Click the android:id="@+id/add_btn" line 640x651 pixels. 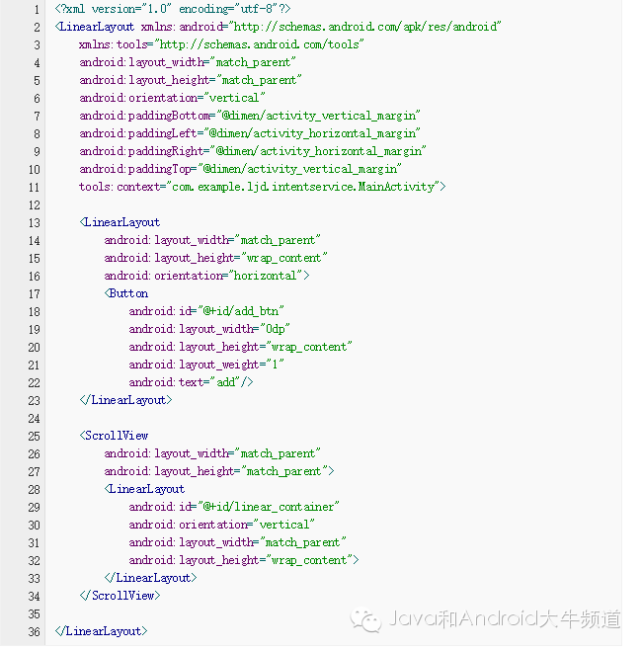click(x=206, y=311)
